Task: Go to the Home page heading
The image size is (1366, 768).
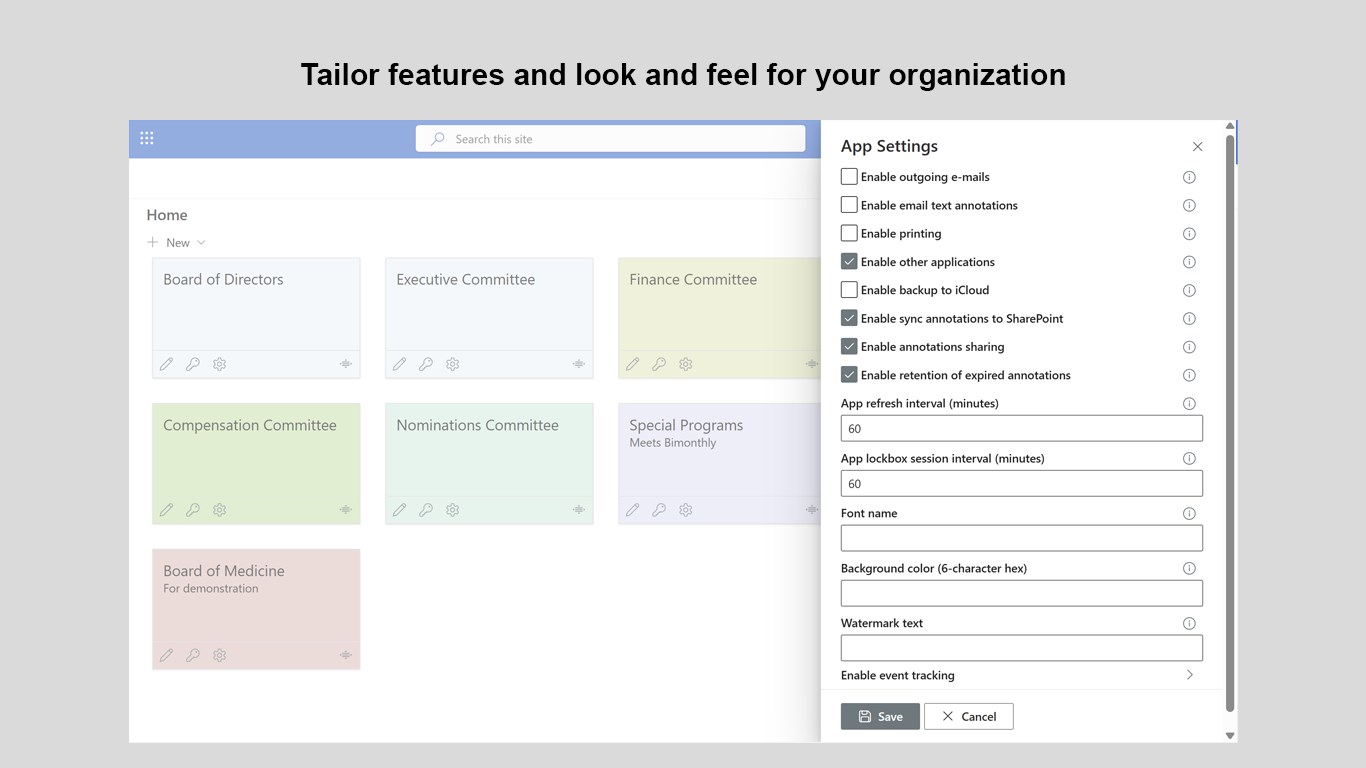Action: [x=167, y=215]
